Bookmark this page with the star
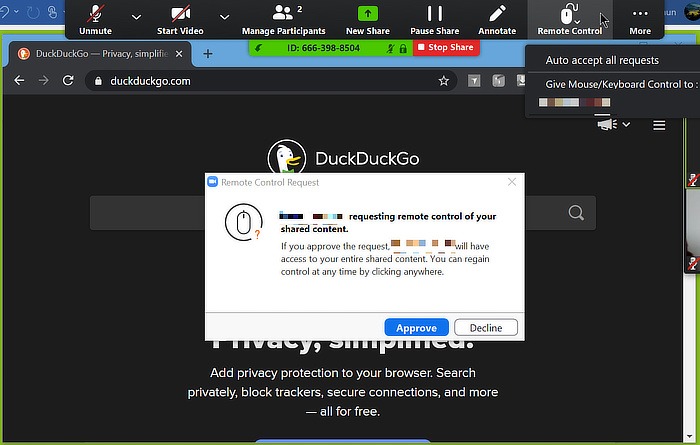The width and height of the screenshot is (700, 445). (x=443, y=81)
